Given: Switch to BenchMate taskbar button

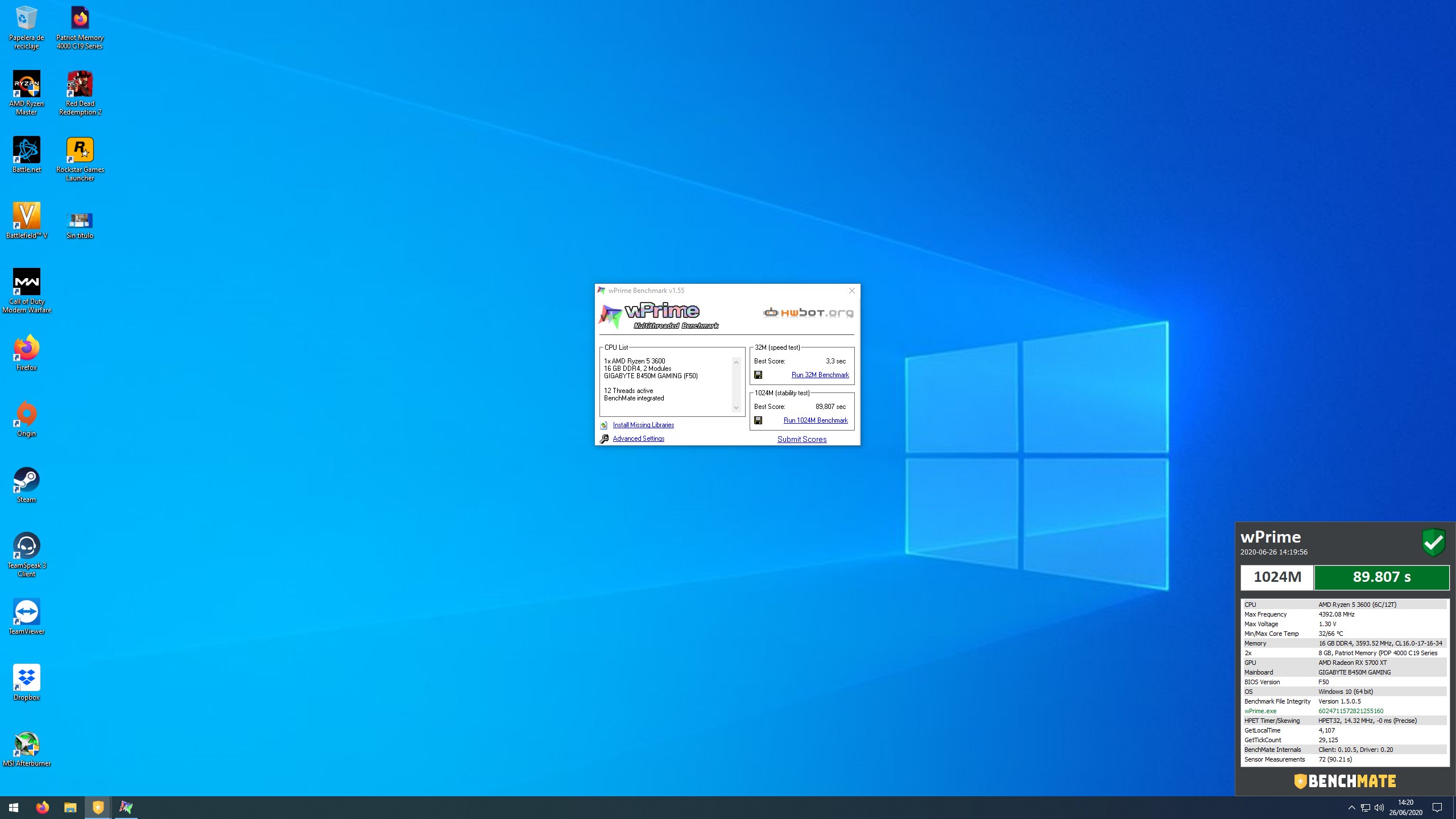Looking at the screenshot, I should click(98, 808).
